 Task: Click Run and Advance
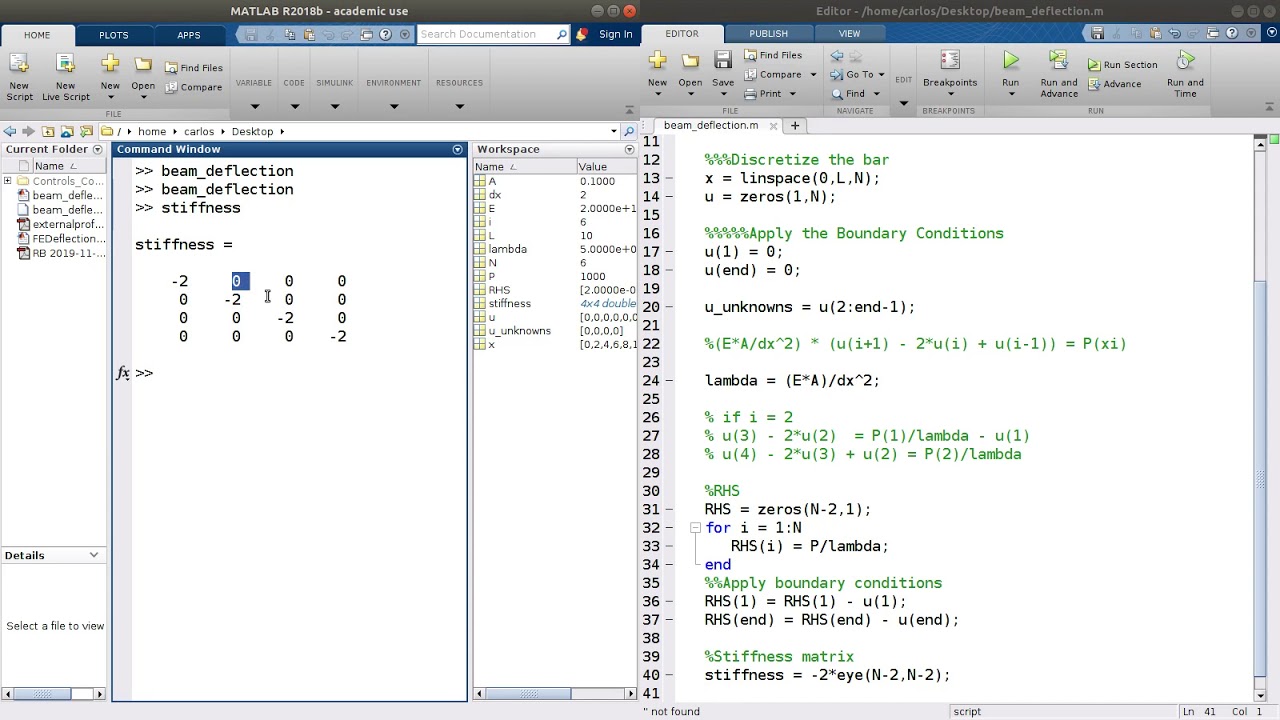point(1059,75)
